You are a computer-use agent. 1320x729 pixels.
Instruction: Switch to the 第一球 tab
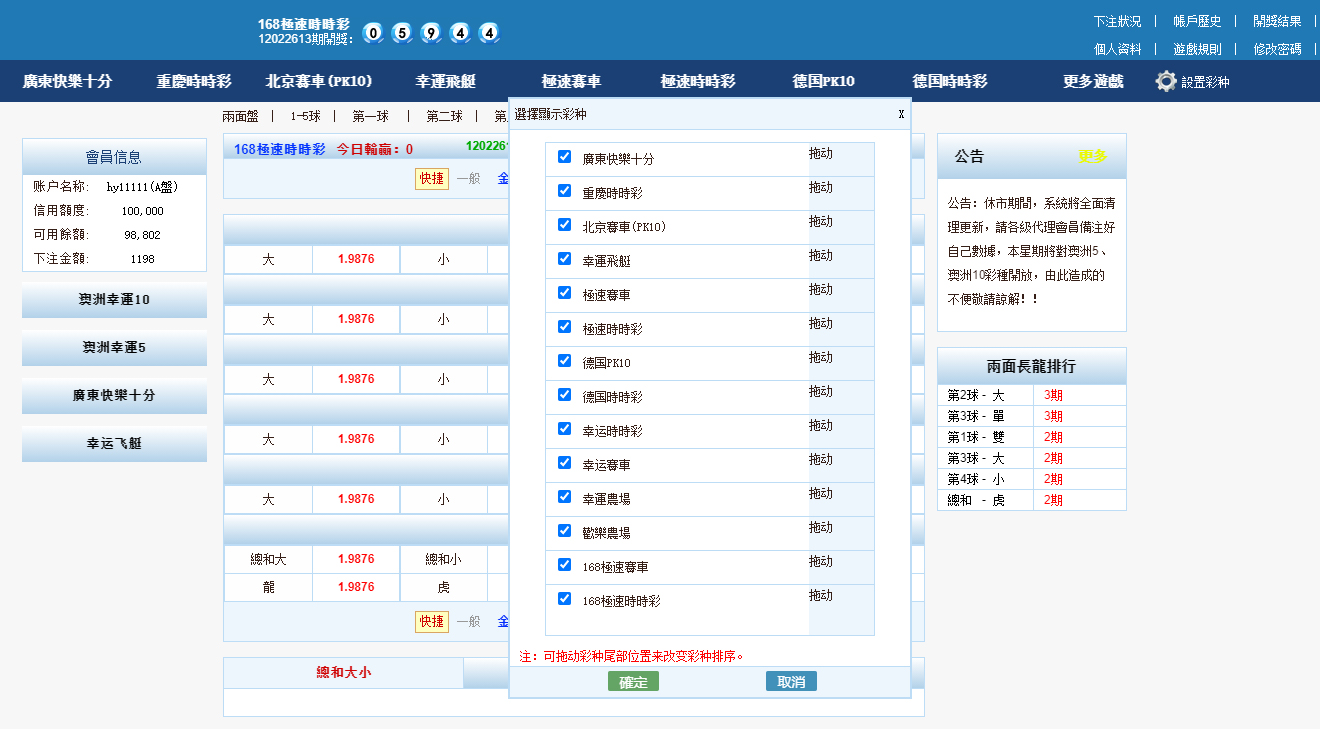pyautogui.click(x=370, y=116)
